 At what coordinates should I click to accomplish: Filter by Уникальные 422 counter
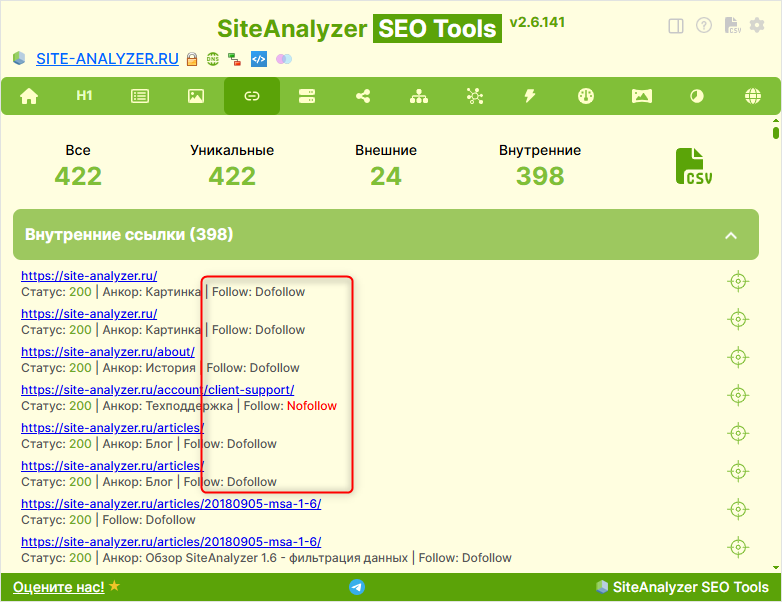click(232, 167)
